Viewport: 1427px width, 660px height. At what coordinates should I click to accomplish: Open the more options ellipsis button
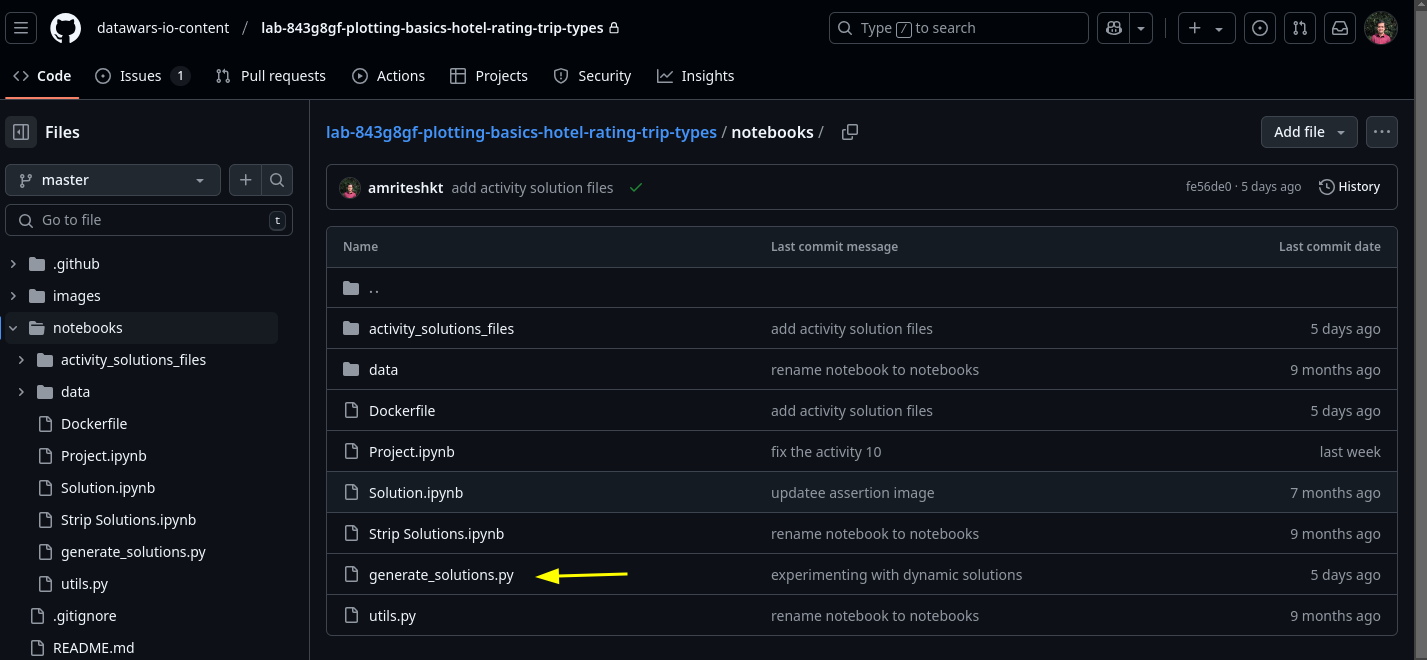pos(1382,132)
